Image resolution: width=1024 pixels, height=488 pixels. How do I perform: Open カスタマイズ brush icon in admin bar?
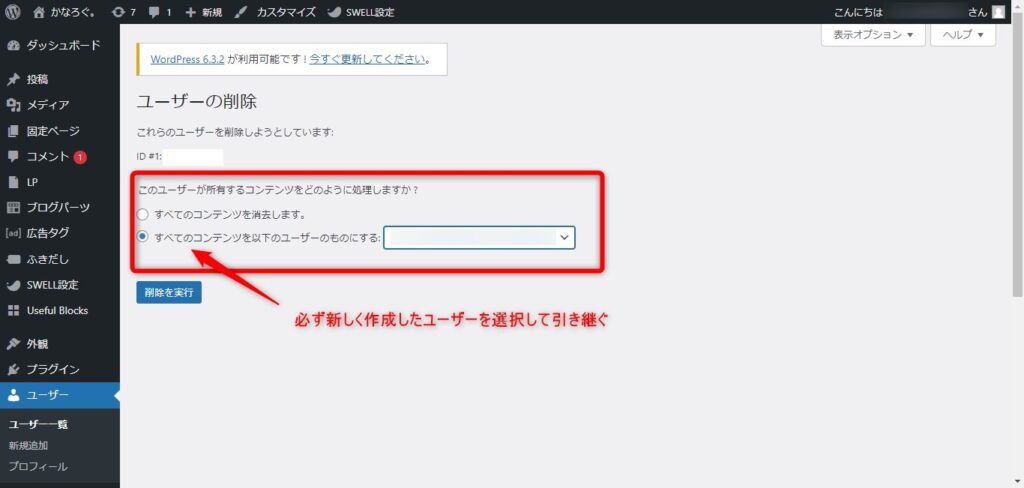242,12
